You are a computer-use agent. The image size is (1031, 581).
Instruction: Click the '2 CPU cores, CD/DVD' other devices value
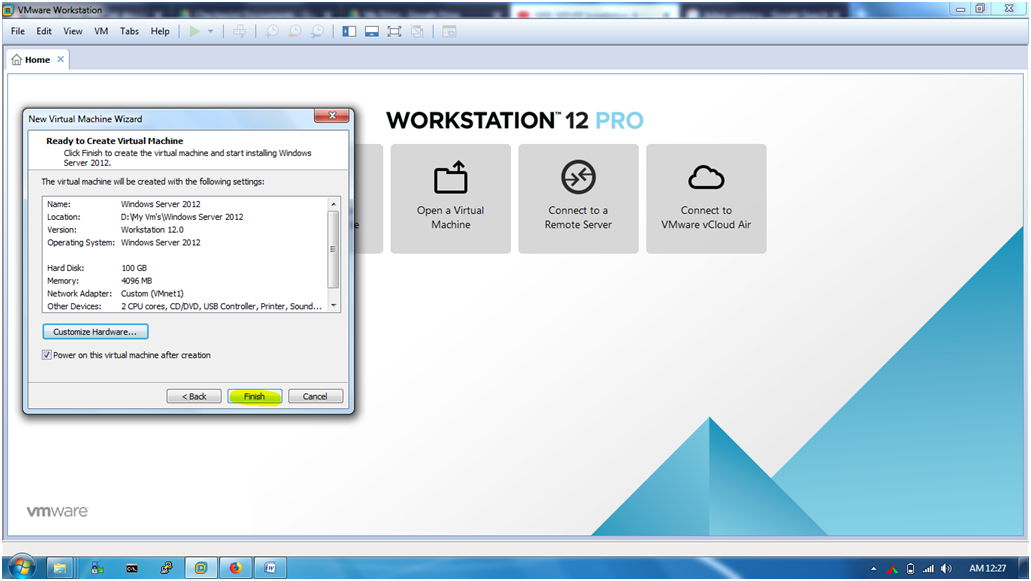pyautogui.click(x=221, y=306)
